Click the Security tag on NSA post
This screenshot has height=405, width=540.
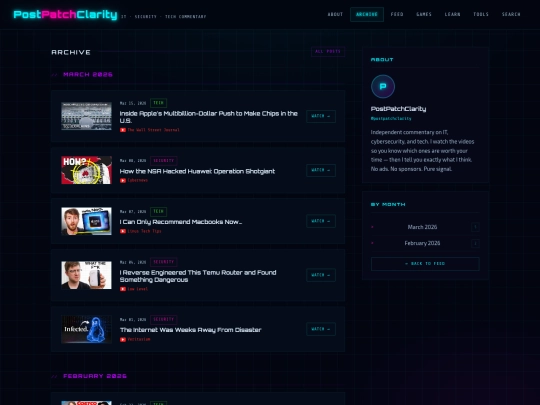(x=164, y=160)
